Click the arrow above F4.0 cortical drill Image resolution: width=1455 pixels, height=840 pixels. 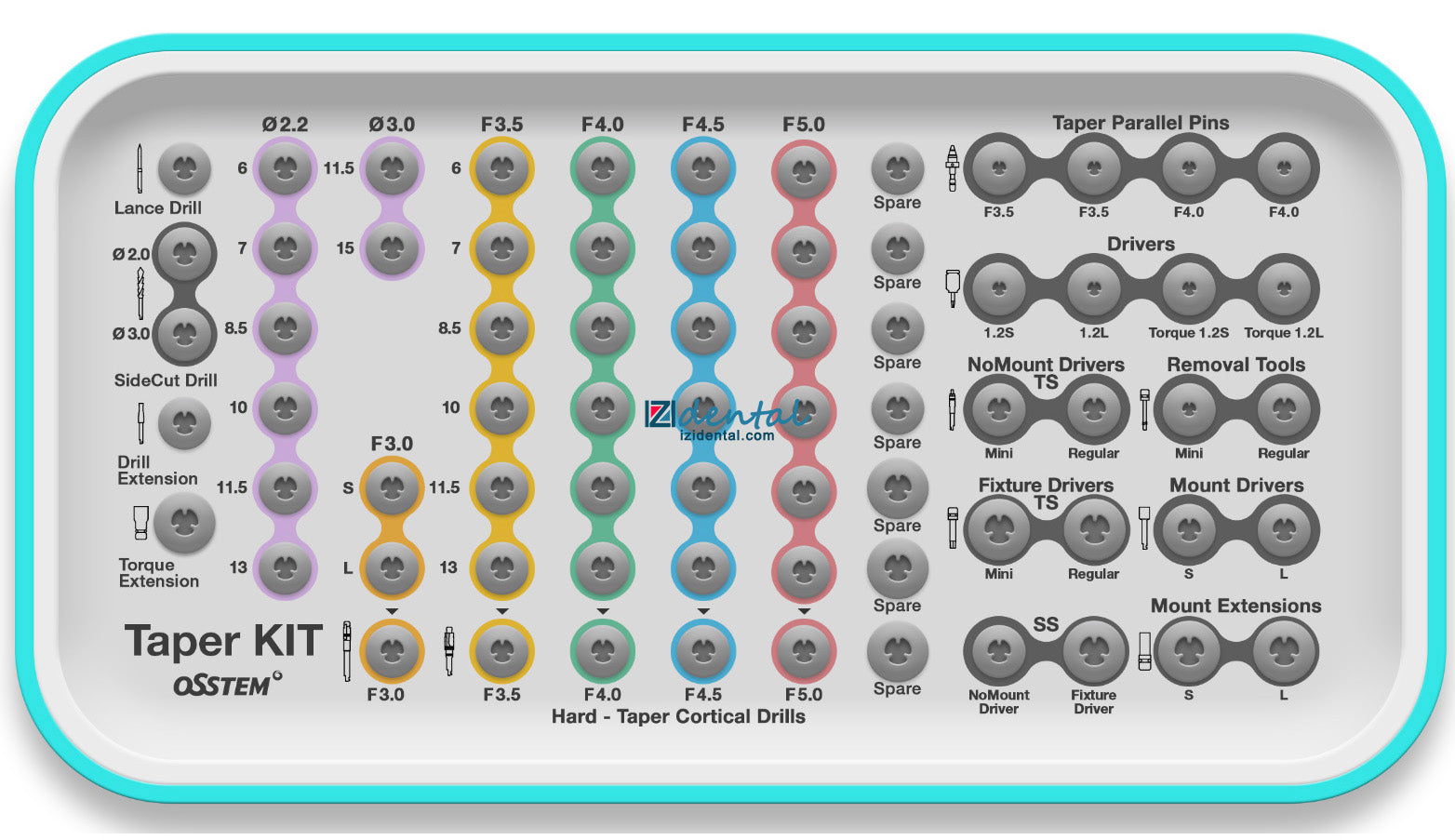pyautogui.click(x=603, y=611)
